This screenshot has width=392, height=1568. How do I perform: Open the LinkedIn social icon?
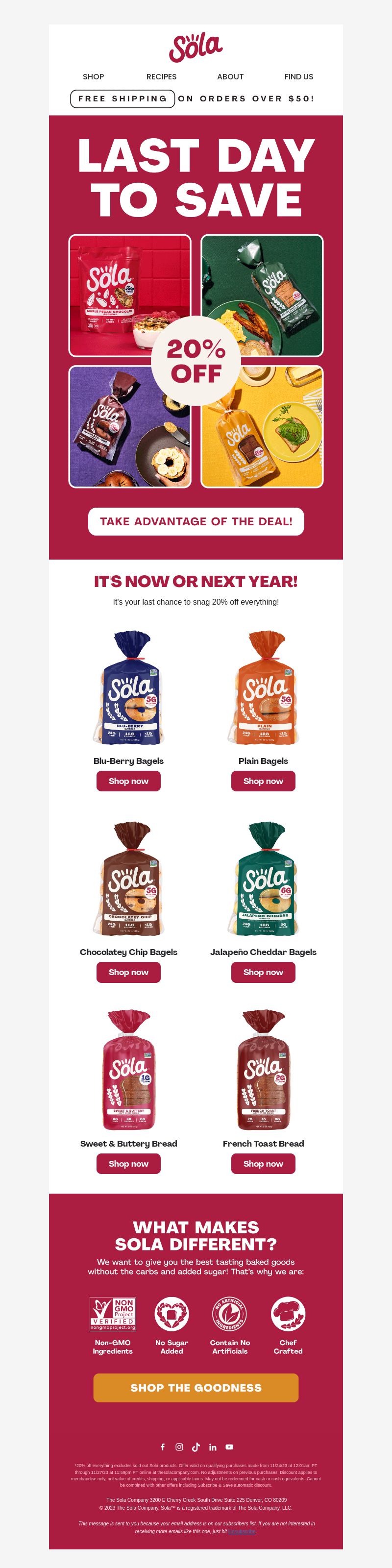(x=213, y=1447)
